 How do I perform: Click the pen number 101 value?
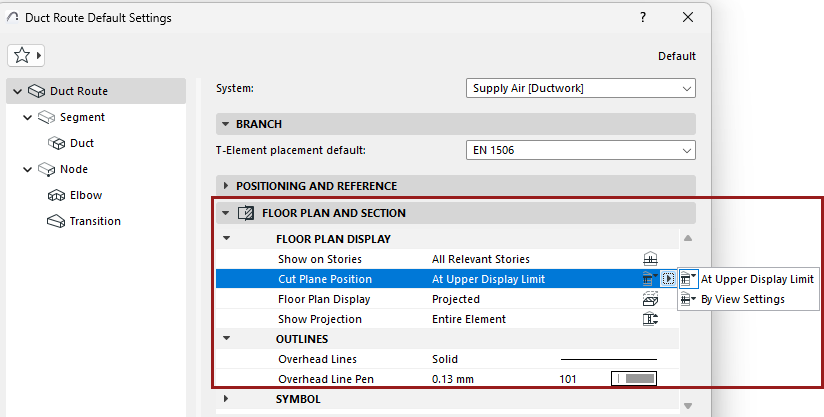568,379
